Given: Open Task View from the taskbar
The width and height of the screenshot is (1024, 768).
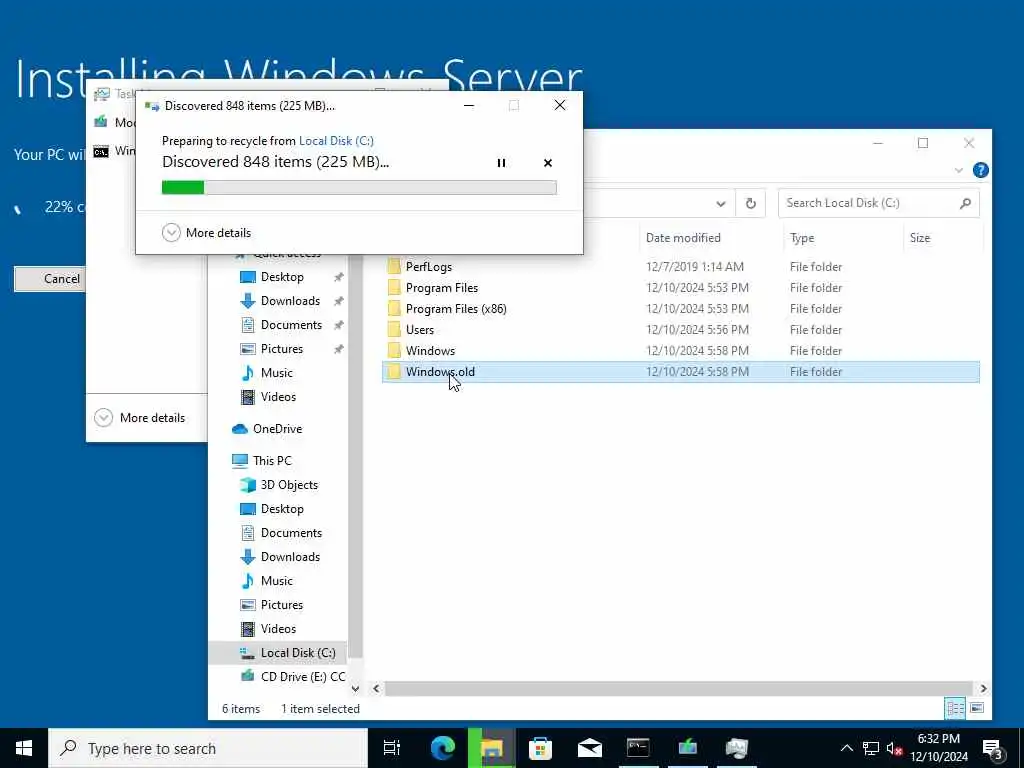Looking at the screenshot, I should 392,748.
